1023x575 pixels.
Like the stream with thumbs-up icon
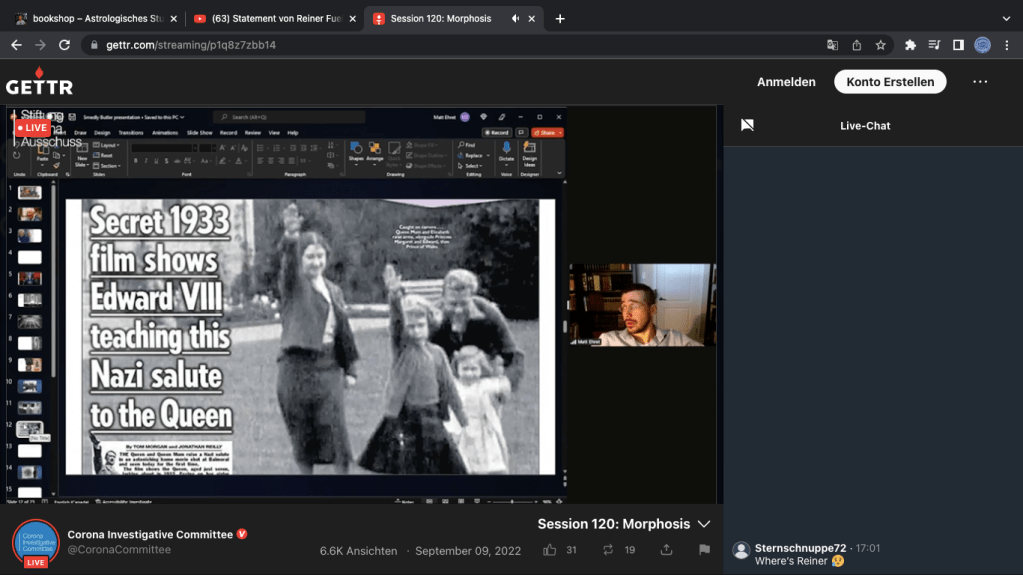549,550
